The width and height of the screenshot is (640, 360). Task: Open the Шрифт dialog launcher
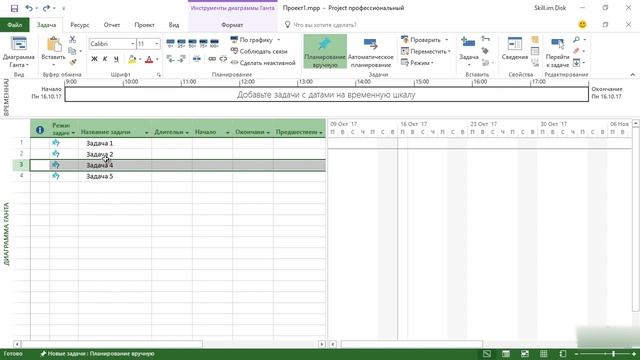(x=158, y=75)
